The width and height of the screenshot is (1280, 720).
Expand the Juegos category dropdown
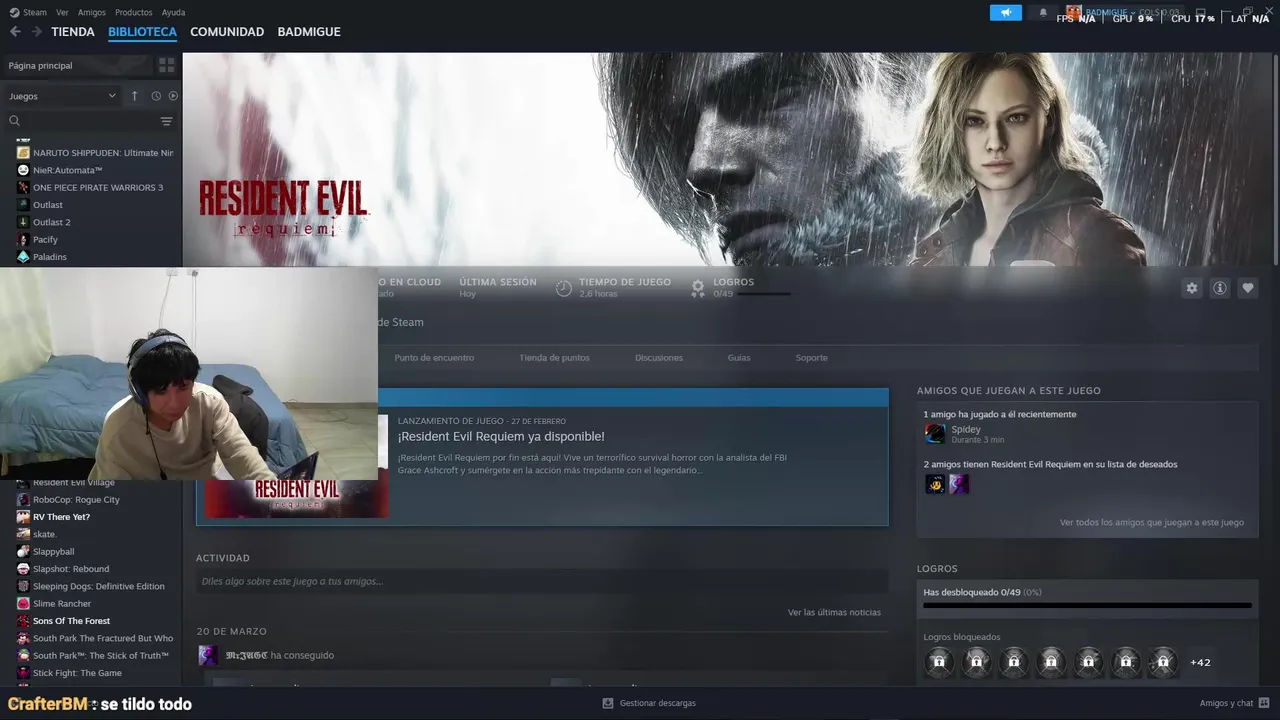click(x=63, y=96)
